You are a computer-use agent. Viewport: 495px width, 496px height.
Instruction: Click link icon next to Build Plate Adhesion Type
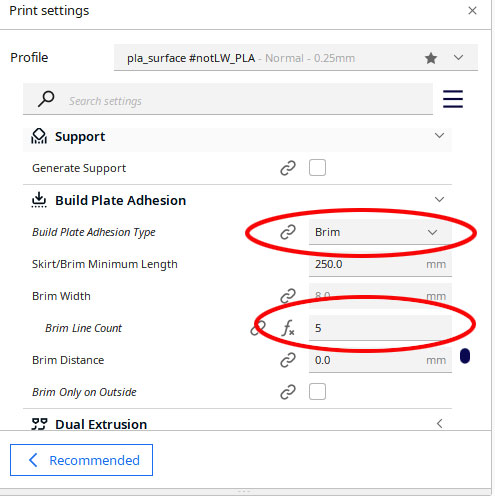click(288, 232)
